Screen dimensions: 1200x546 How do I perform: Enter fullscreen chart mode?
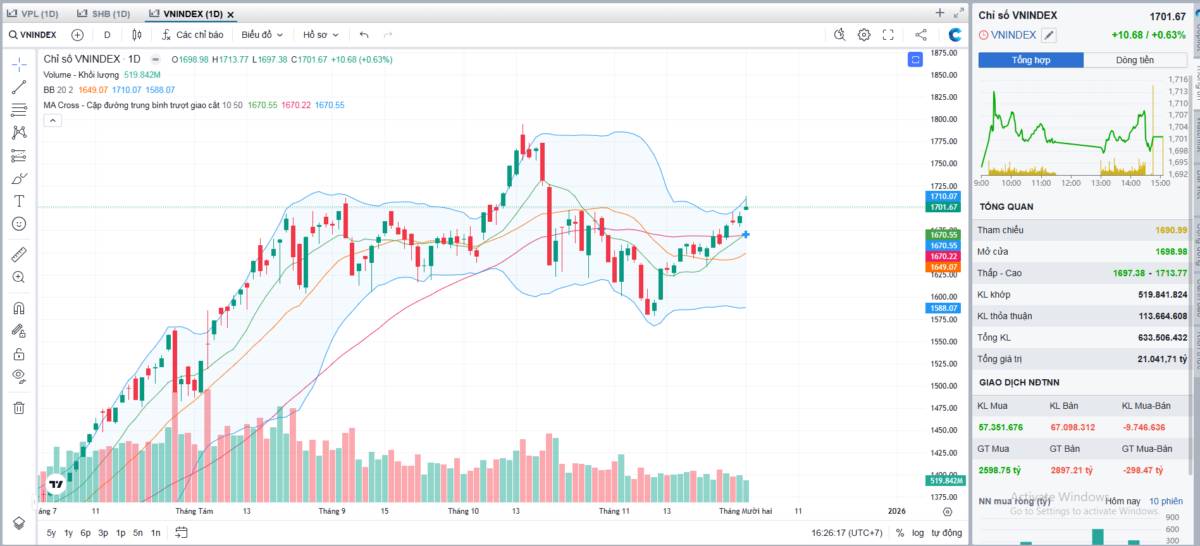(x=888, y=35)
